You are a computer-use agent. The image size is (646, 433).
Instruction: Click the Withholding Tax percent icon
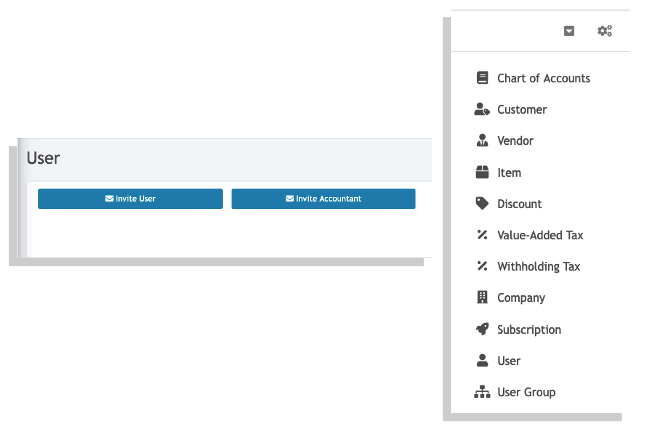click(x=482, y=266)
